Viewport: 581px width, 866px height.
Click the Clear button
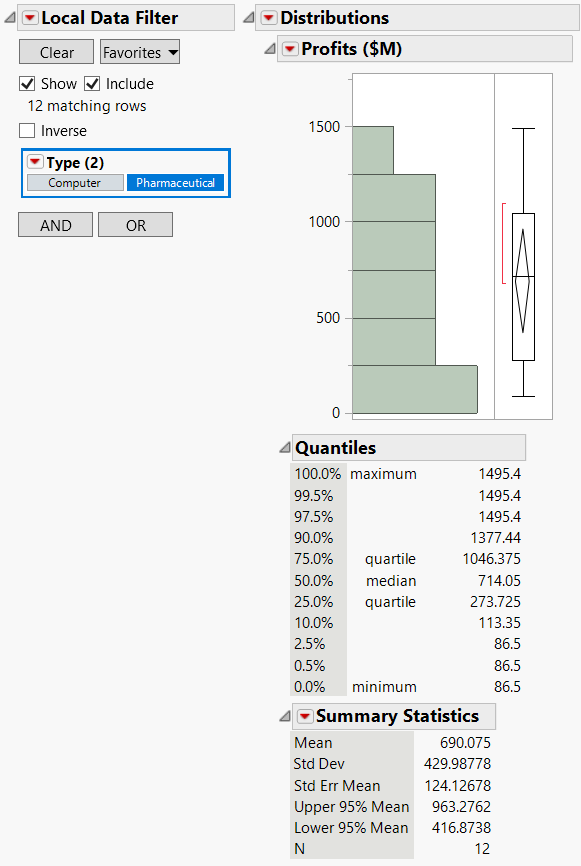tap(56, 51)
